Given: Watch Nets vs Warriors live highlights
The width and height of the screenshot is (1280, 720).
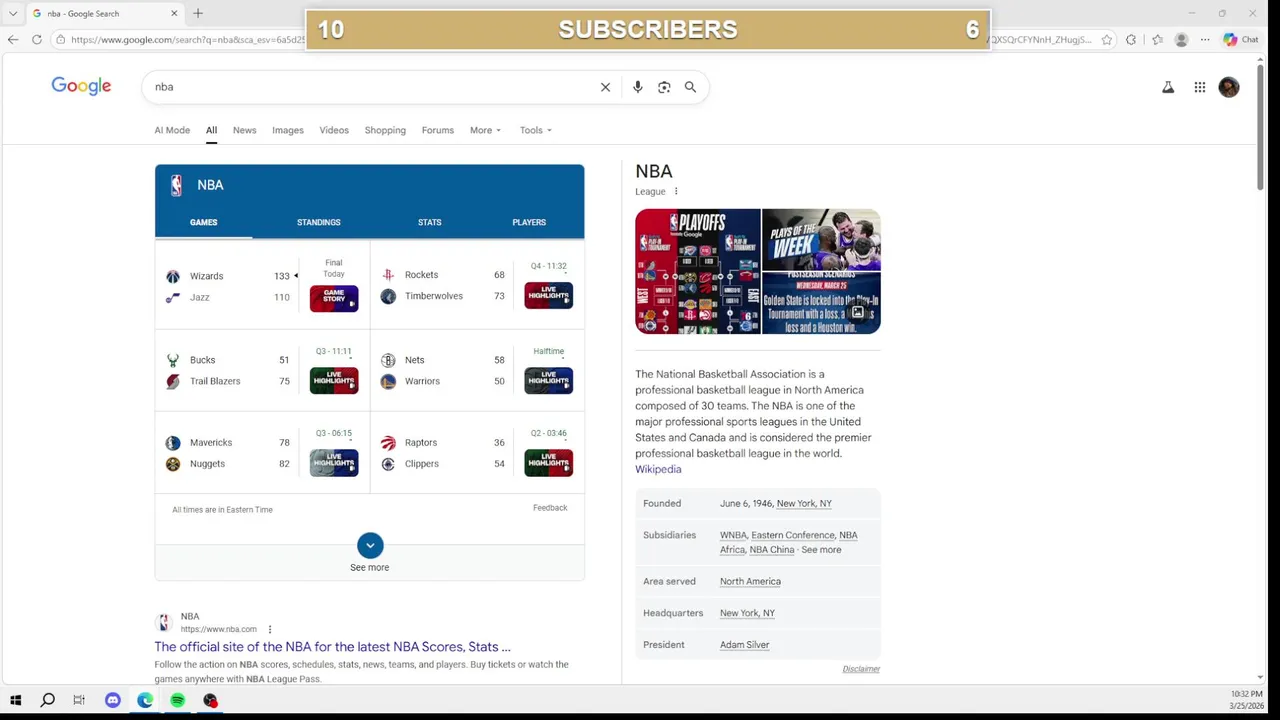Looking at the screenshot, I should point(549,381).
